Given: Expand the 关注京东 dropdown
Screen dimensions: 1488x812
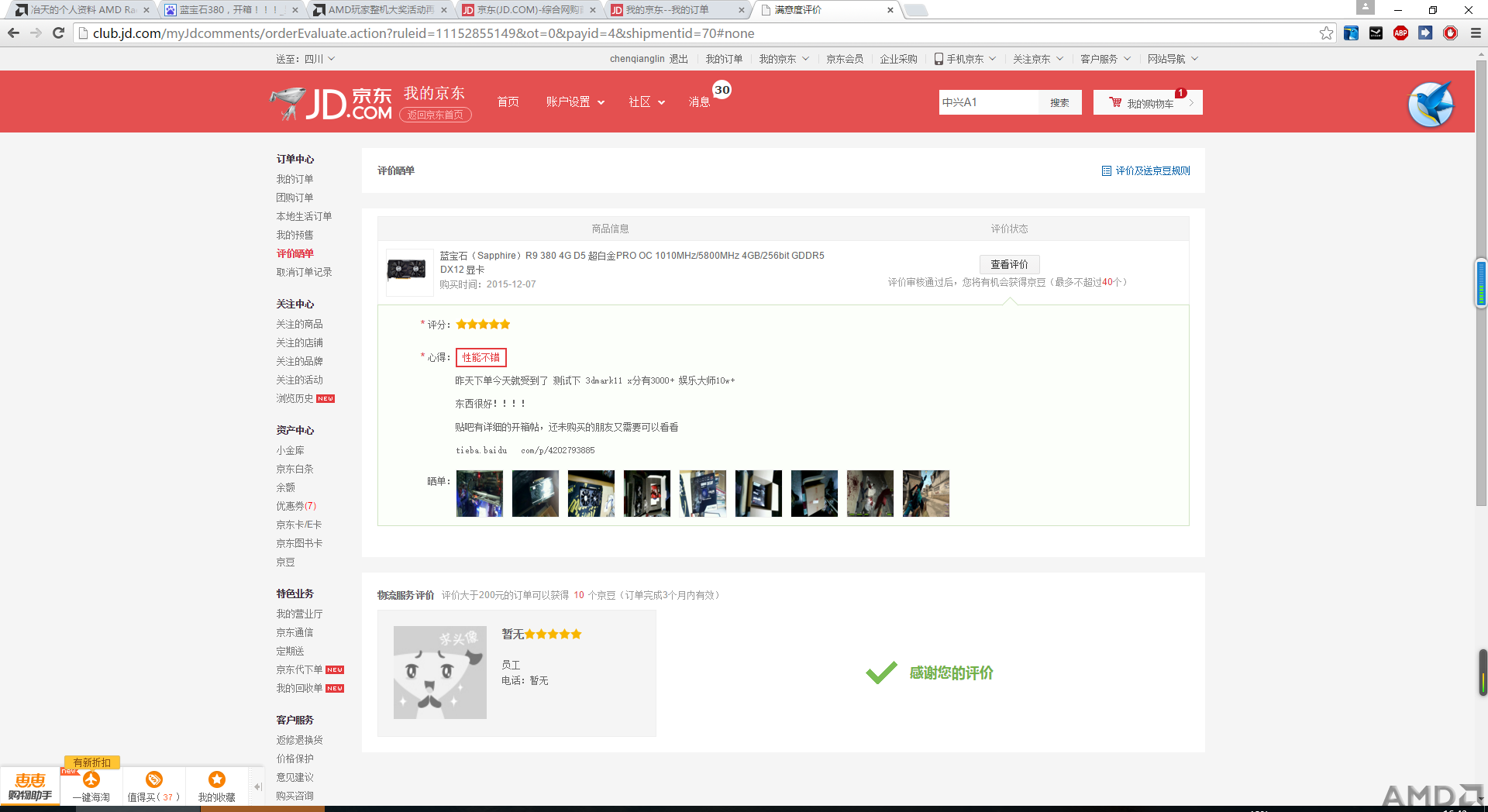Looking at the screenshot, I should [x=1038, y=59].
